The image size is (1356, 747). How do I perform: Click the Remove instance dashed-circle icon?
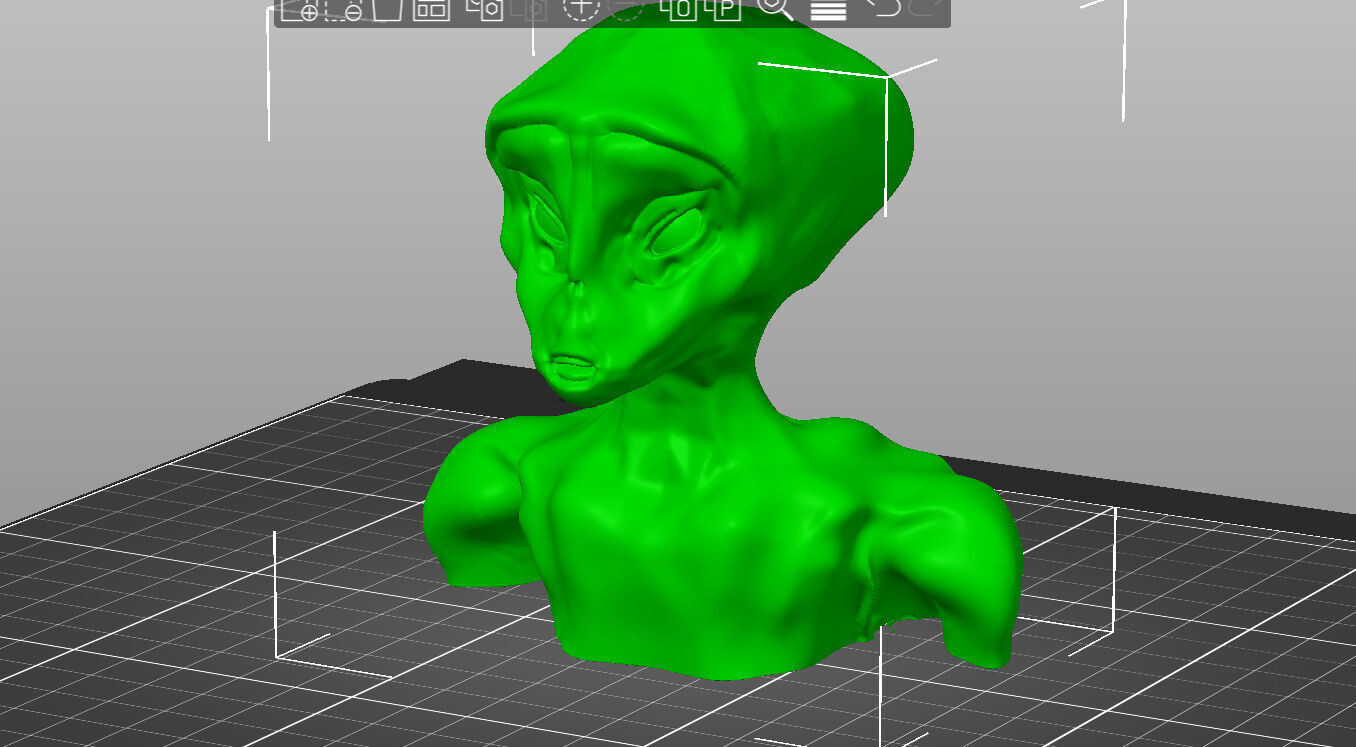coord(625,9)
